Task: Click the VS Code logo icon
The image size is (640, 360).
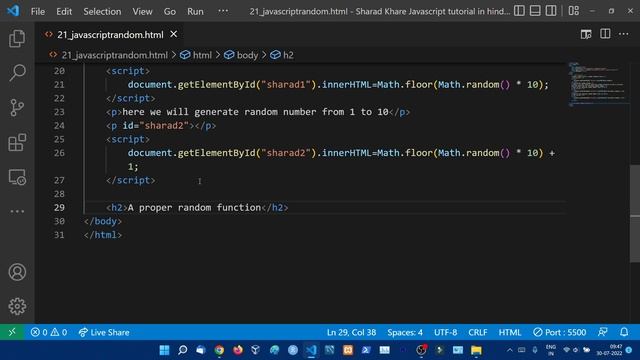Action: (13, 11)
